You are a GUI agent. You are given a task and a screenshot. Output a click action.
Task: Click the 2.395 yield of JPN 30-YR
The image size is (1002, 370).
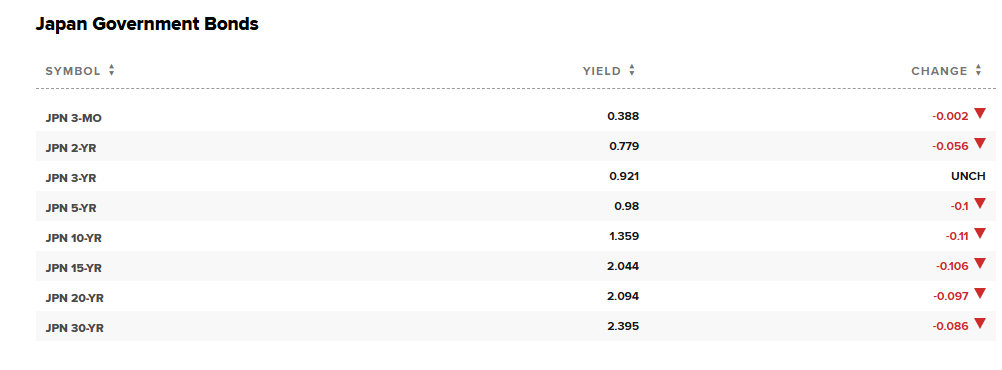[623, 326]
